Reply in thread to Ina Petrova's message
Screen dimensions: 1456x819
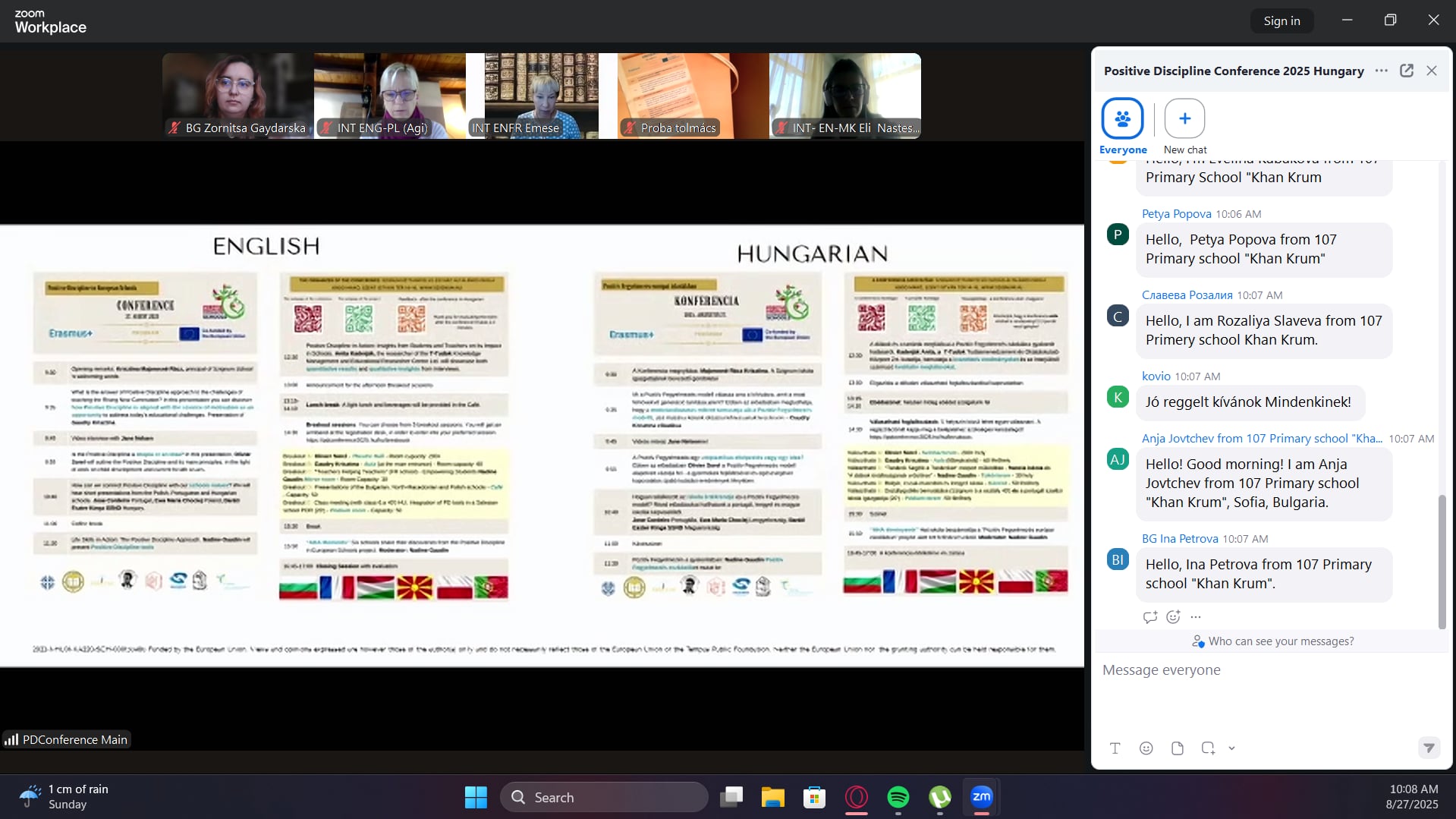(x=1150, y=617)
